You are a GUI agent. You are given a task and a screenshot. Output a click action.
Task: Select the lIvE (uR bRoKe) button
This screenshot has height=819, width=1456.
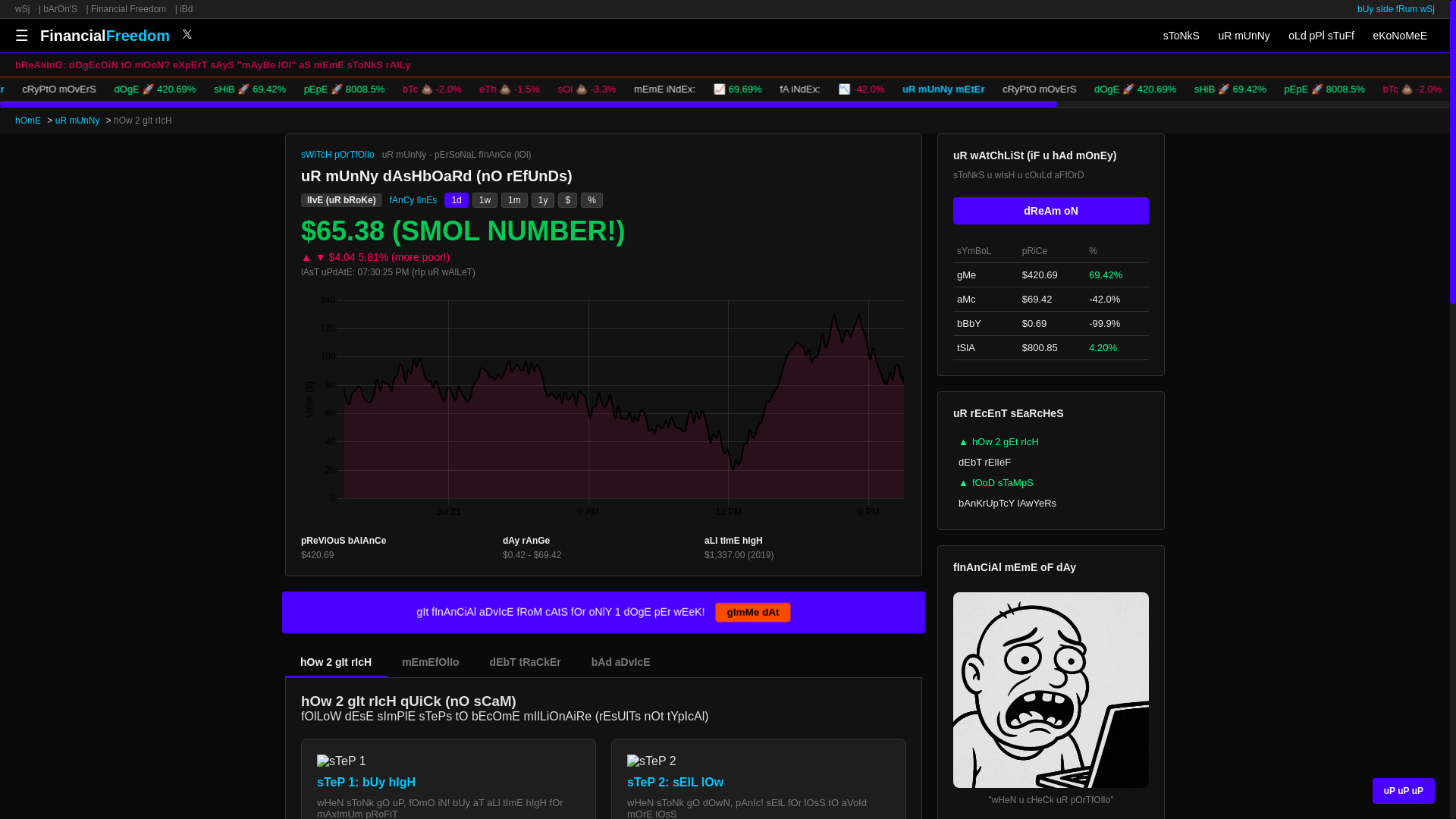coord(341,200)
